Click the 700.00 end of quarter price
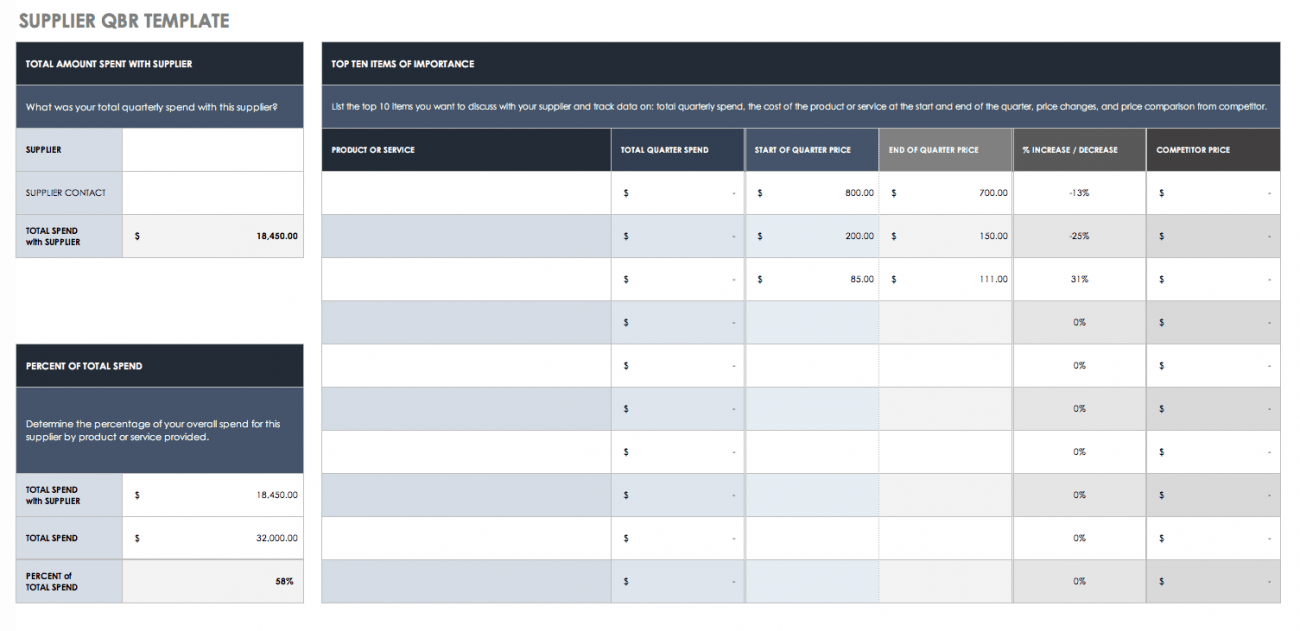 pos(946,193)
